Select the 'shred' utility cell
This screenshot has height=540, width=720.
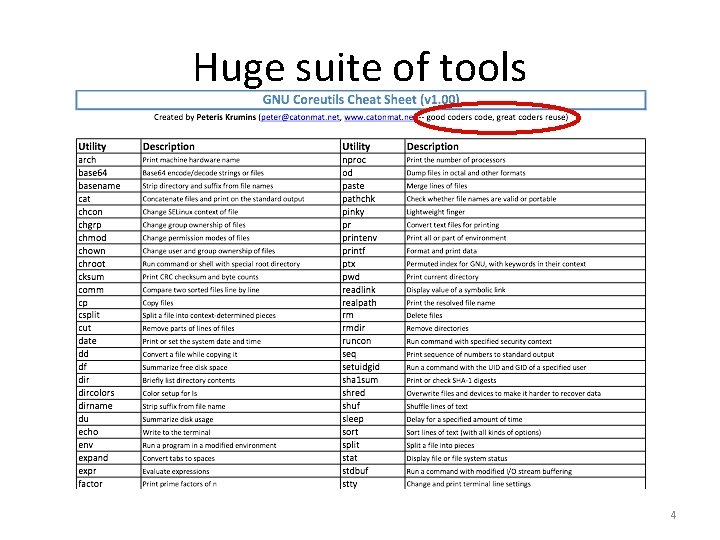click(x=372, y=393)
